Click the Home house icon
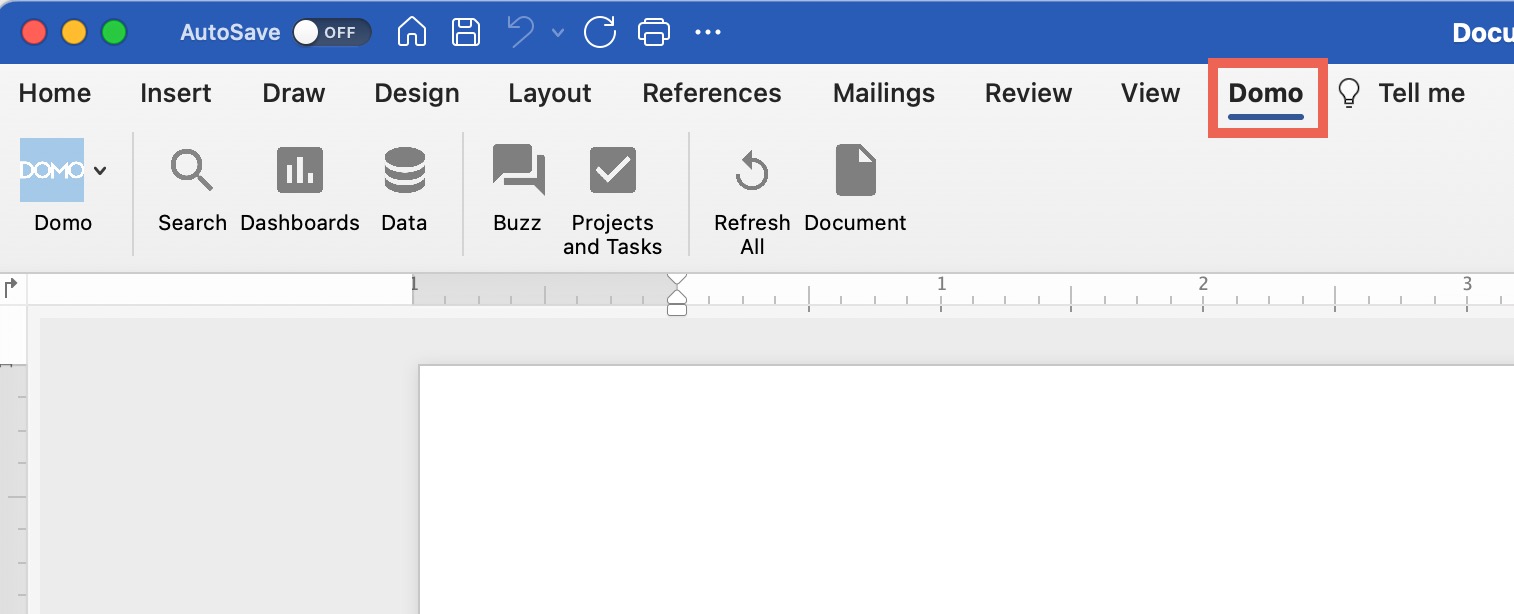Viewport: 1514px width, 614px height. coord(411,31)
